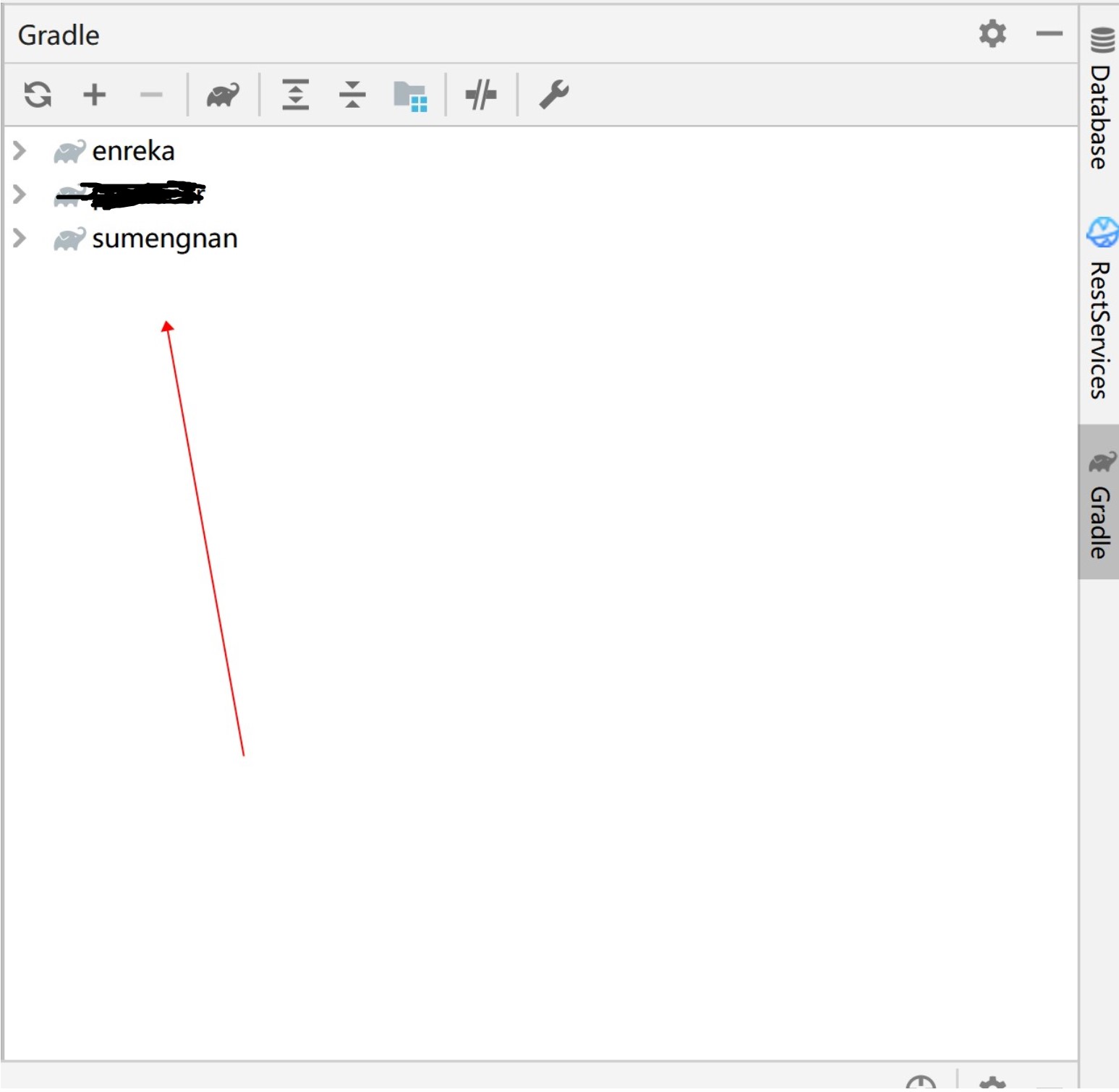1119x1092 pixels.
Task: Detach Gradle project with minus icon
Action: (151, 95)
